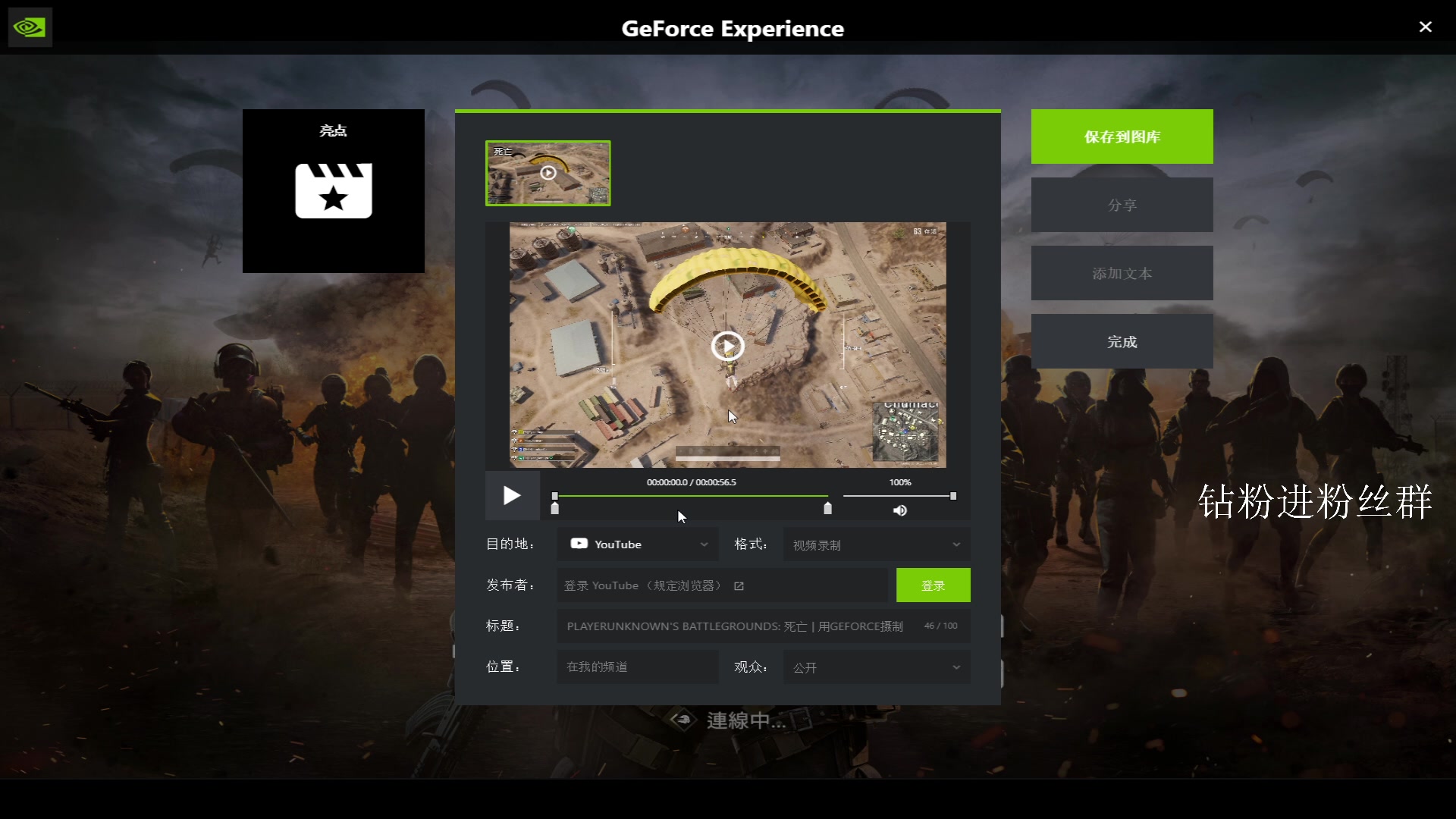Image resolution: width=1456 pixels, height=819 pixels.
Task: Edit the PLAYERUNKNOWN'S BATTLEGROUNDS title field
Action: (764, 626)
